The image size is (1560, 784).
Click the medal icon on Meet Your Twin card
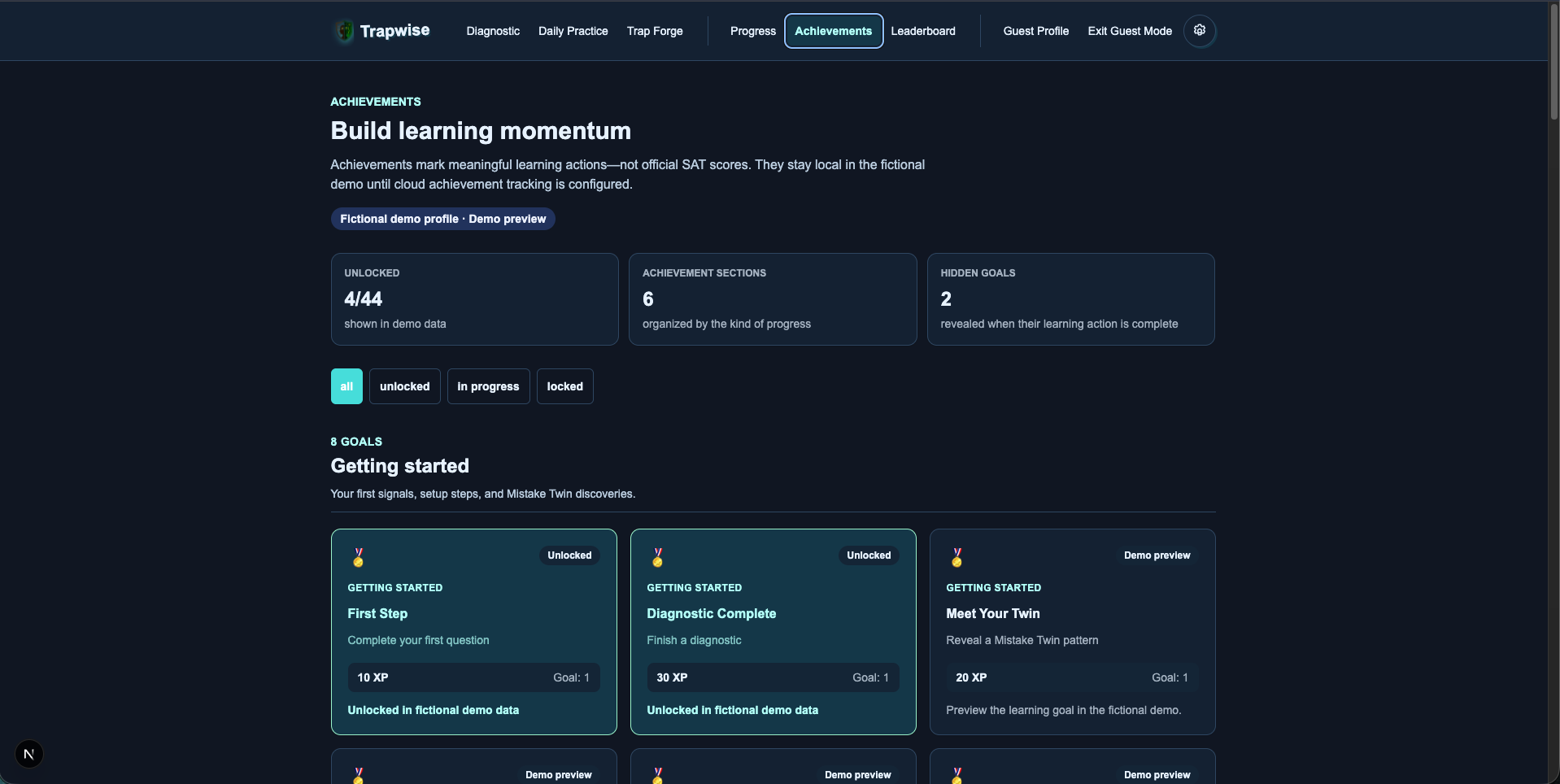956,557
